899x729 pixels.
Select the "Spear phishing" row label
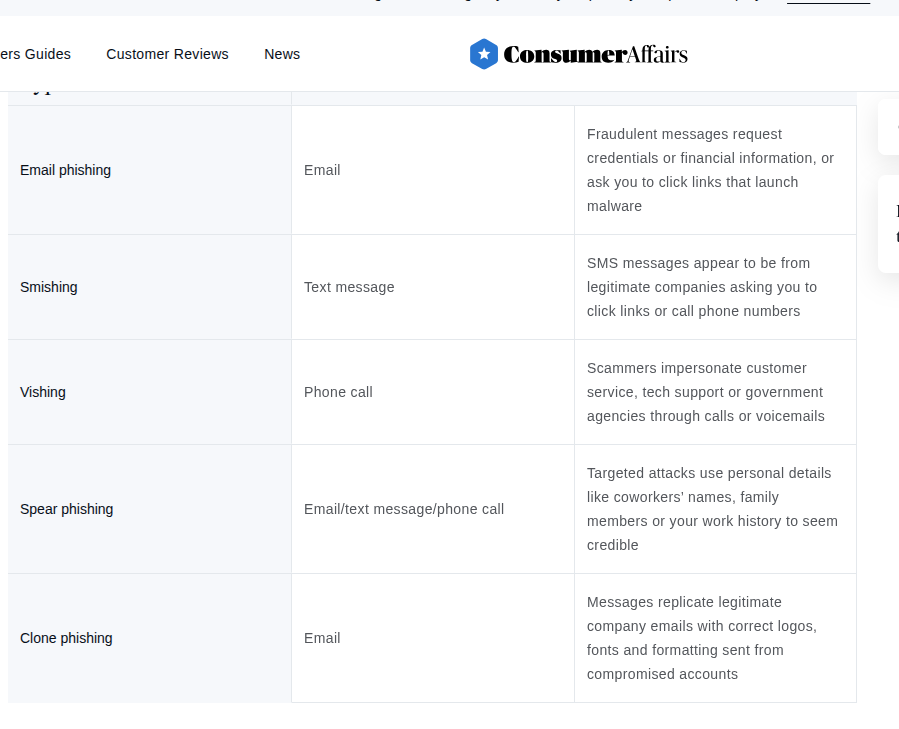[67, 509]
